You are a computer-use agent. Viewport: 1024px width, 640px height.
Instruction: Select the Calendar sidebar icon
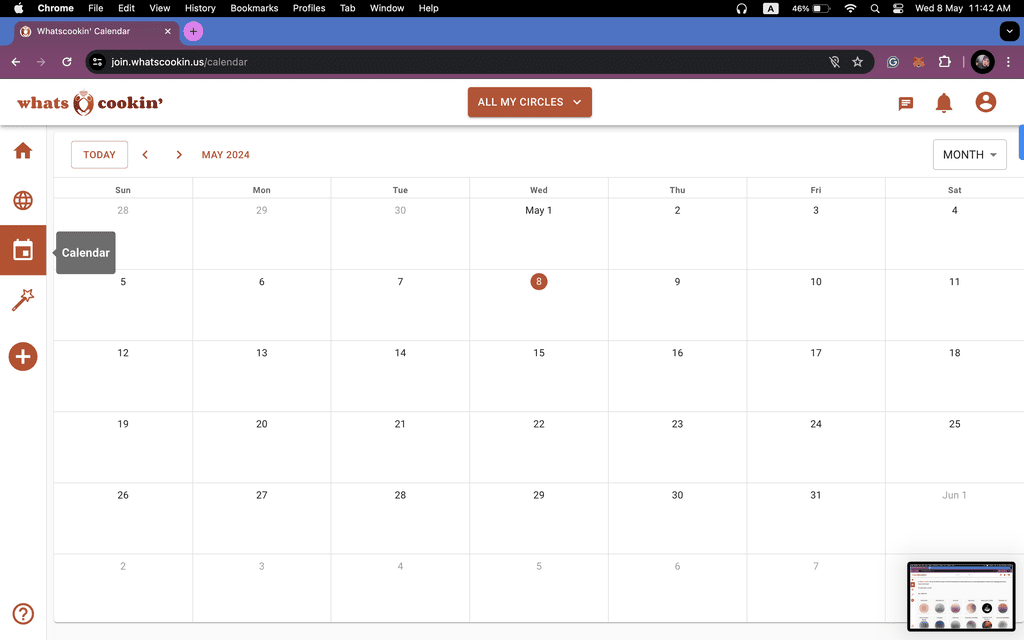[x=23, y=250]
